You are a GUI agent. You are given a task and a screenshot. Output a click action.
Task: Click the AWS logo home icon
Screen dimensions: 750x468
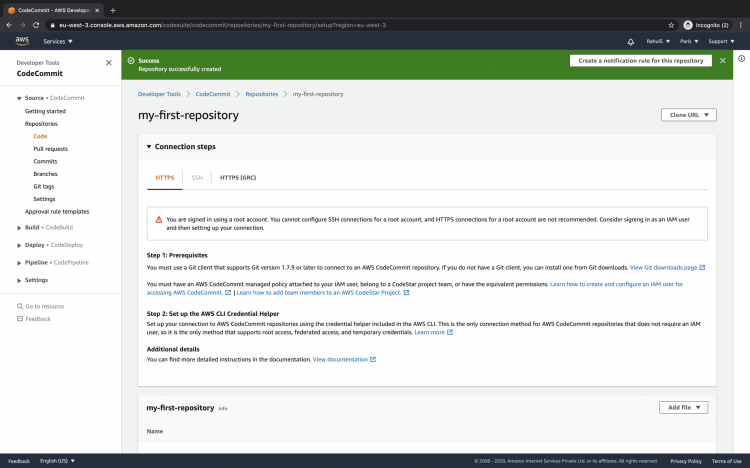[22, 41]
